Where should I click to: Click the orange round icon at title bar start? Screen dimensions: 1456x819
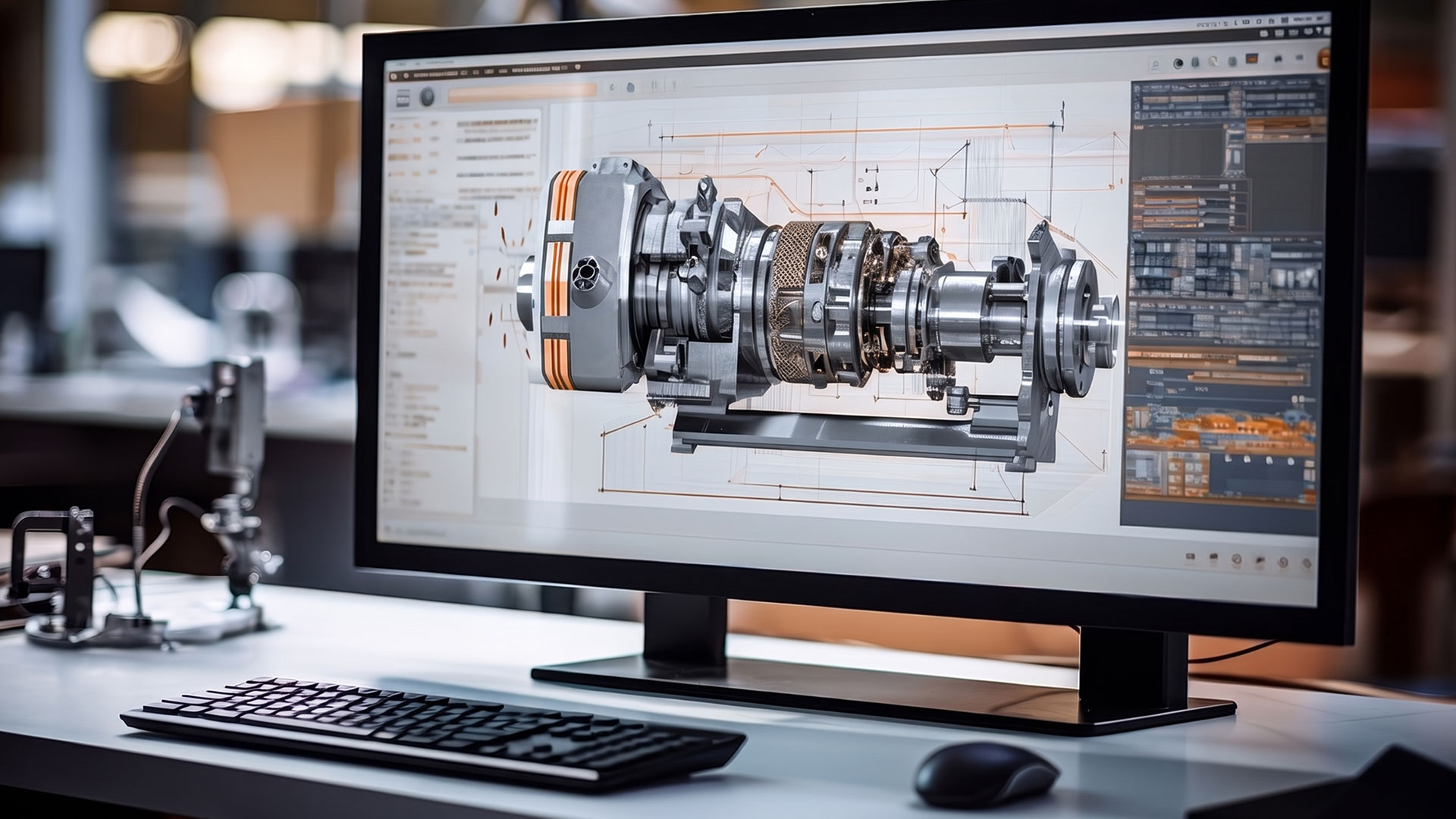[x=394, y=77]
